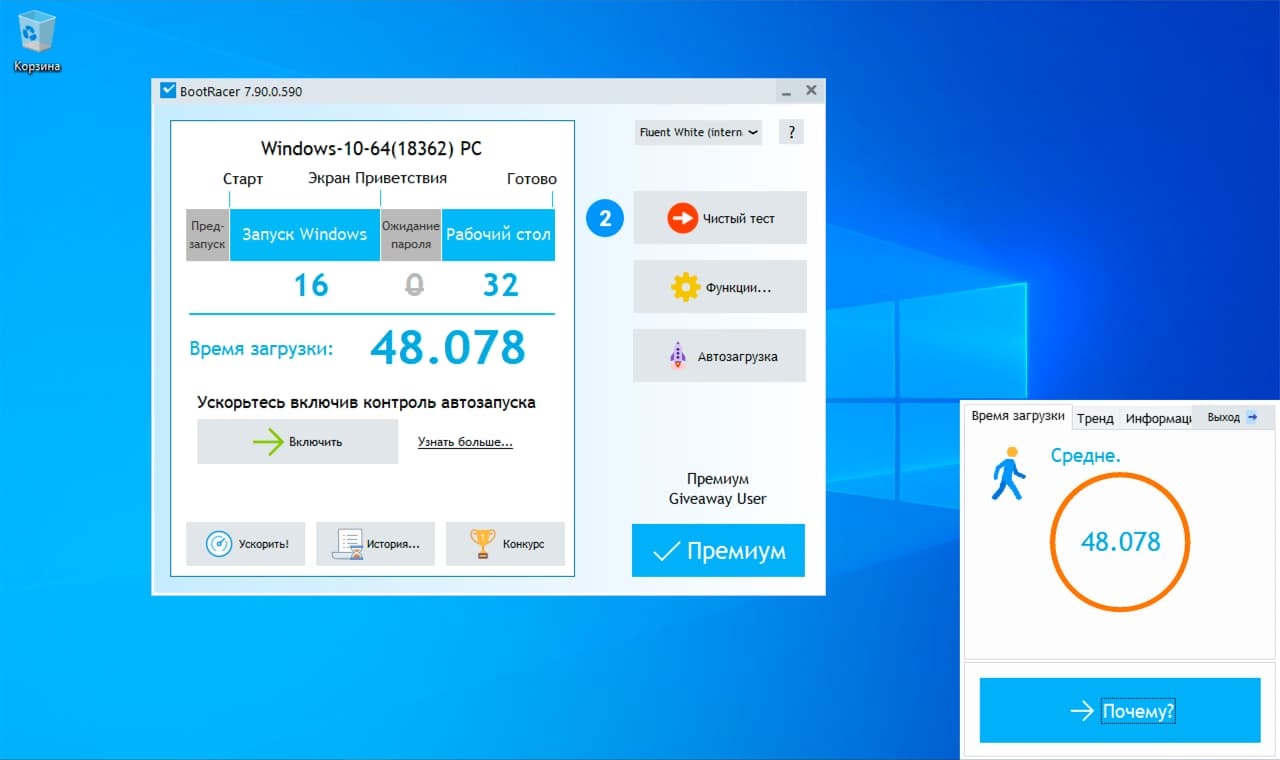This screenshot has width=1280, height=760.
Task: Click the Премиум button
Action: [718, 551]
